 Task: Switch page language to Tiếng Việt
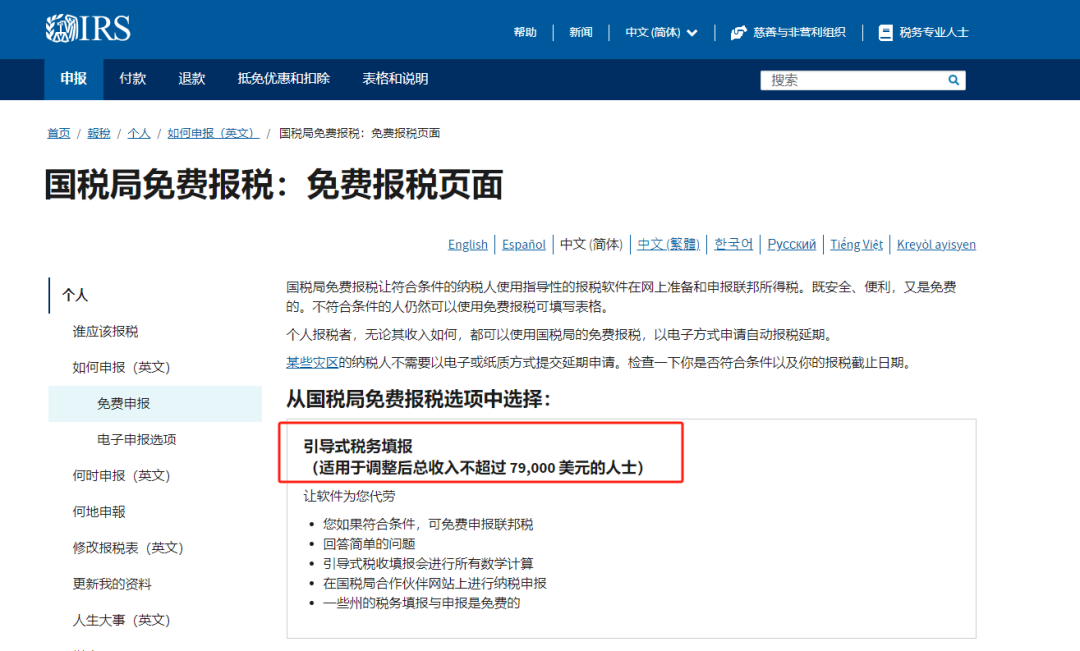856,245
